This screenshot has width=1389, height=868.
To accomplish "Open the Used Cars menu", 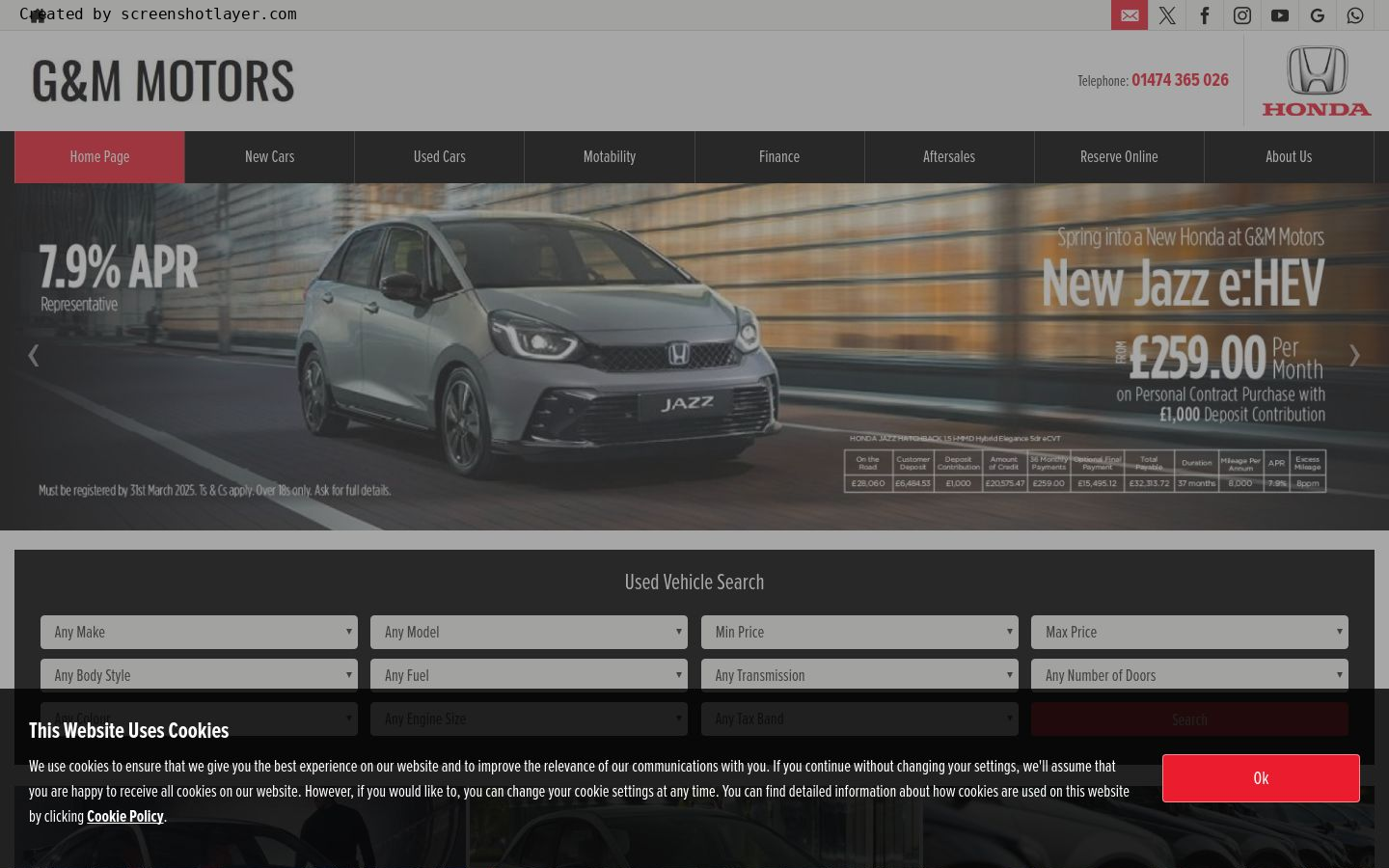I will pyautogui.click(x=440, y=157).
